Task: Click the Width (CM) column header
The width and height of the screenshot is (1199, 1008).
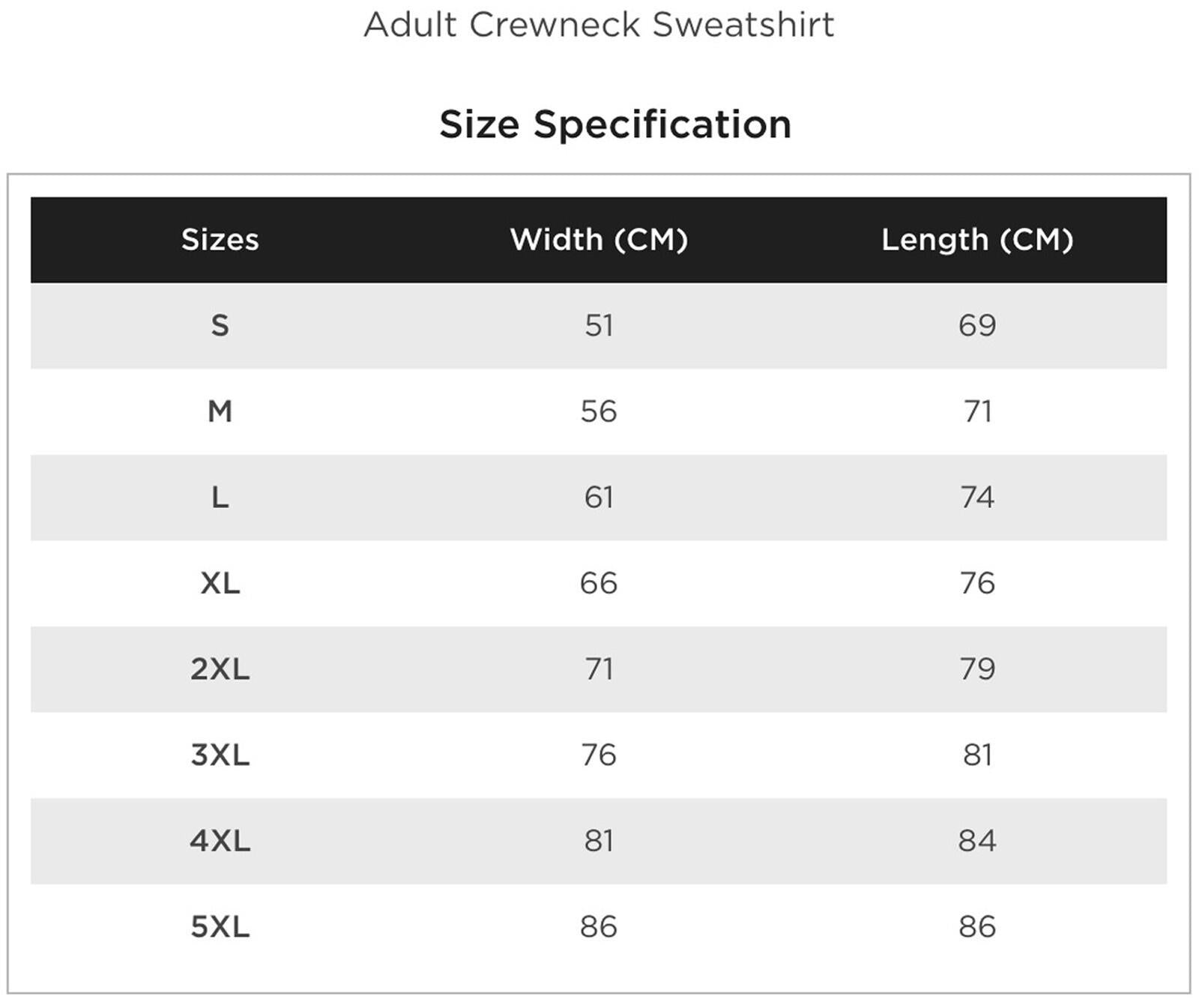Action: 599,240
